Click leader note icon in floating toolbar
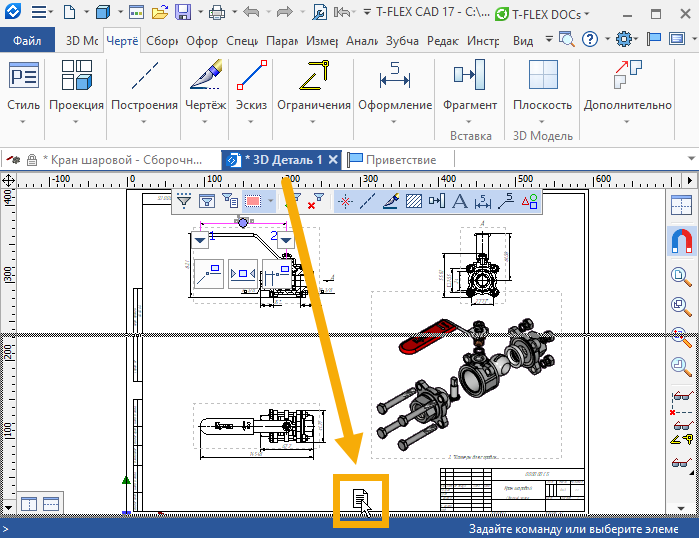The height and width of the screenshot is (538, 699). point(506,201)
